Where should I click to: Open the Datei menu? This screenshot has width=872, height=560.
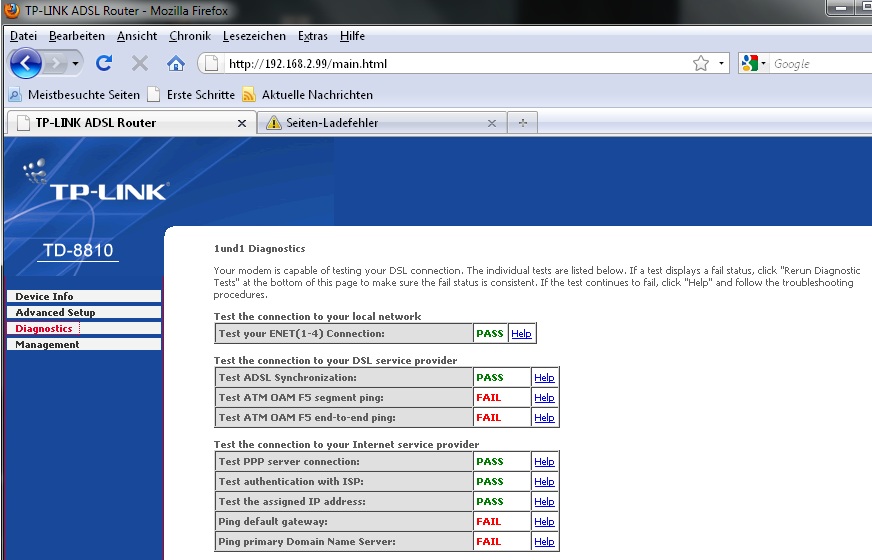tap(23, 36)
